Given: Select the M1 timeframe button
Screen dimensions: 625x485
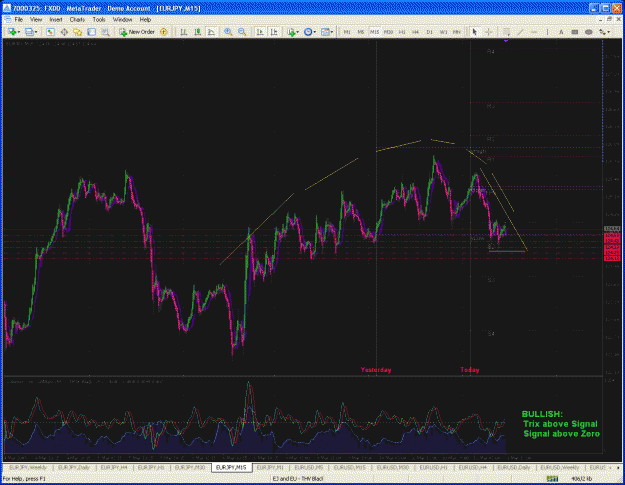Looking at the screenshot, I should pyautogui.click(x=347, y=32).
